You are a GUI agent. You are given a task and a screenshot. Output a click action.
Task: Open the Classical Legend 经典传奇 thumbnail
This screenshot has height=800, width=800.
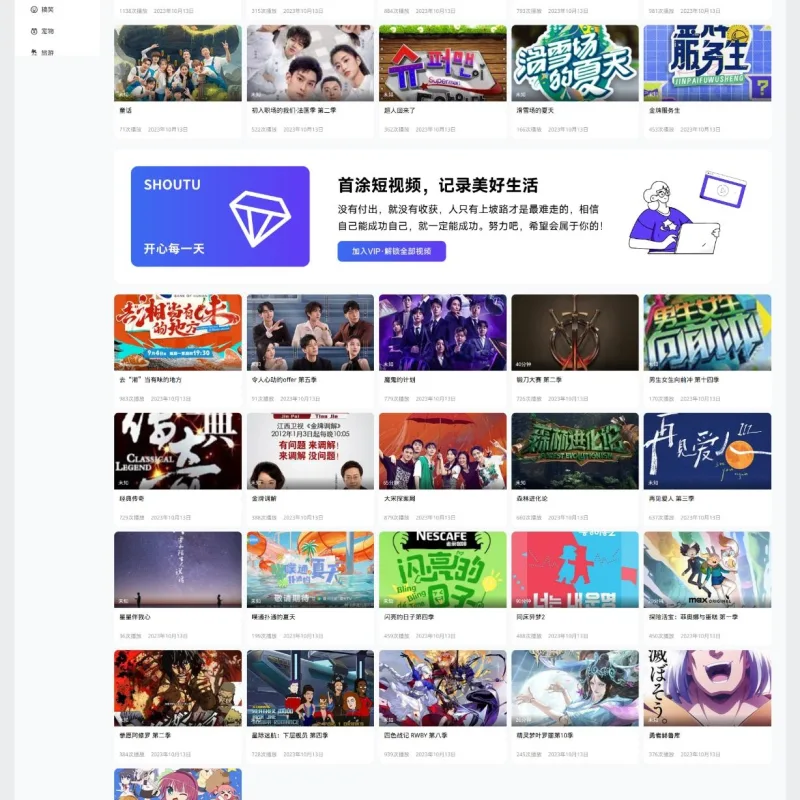coord(178,451)
